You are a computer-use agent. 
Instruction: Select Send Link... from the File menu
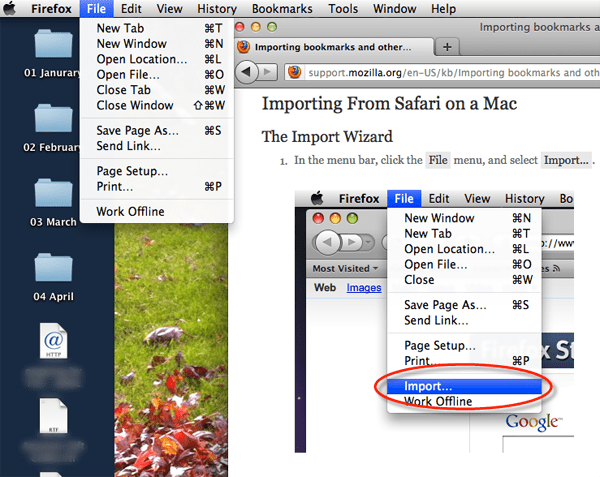click(128, 146)
